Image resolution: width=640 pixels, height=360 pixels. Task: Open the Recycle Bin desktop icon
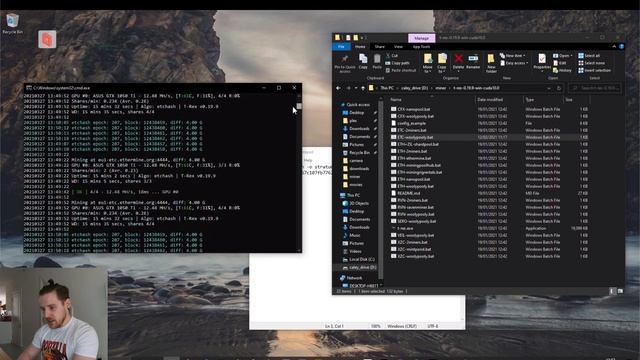point(12,24)
